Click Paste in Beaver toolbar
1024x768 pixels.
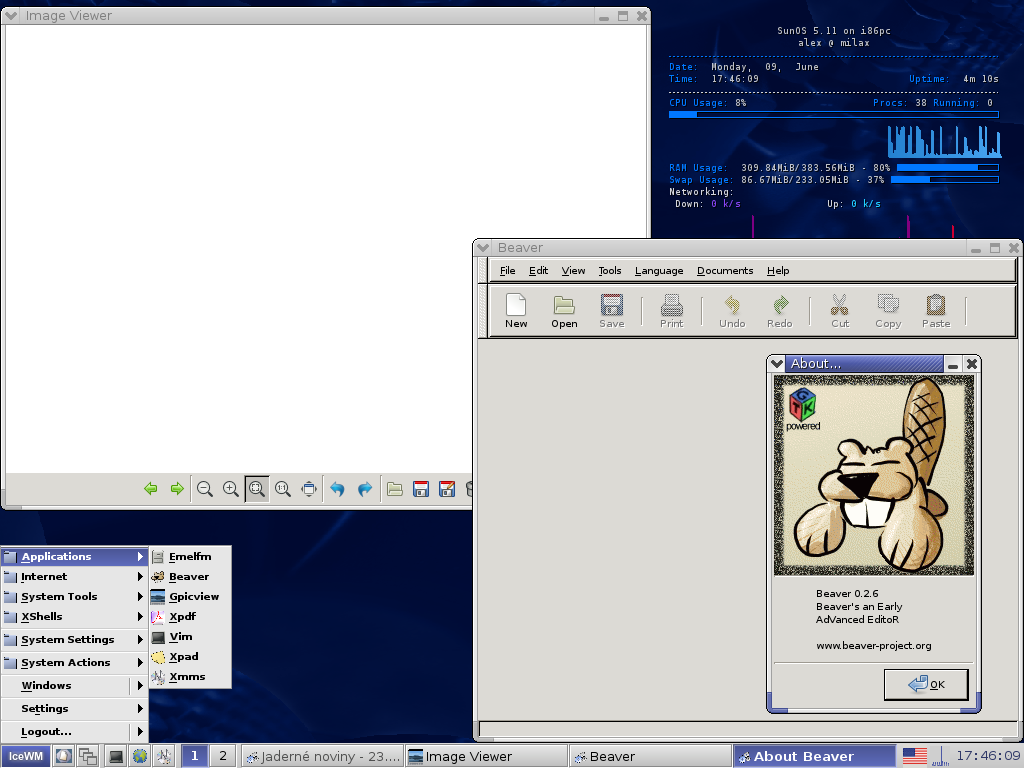click(x=936, y=311)
